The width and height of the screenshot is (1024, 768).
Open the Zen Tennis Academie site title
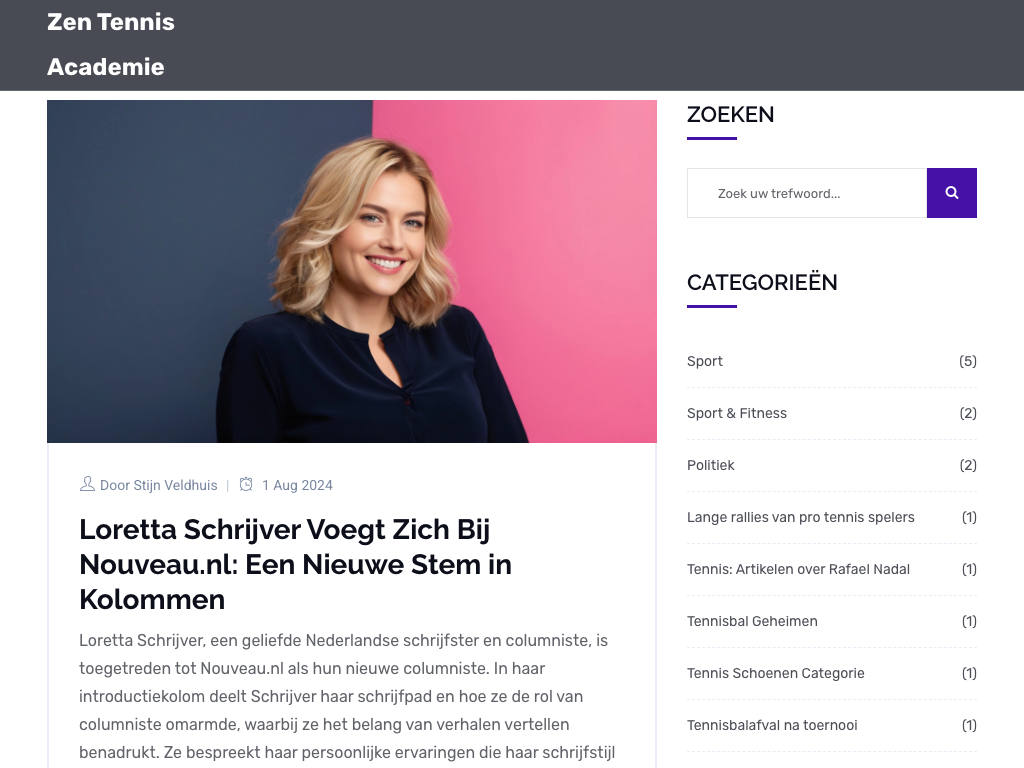[111, 44]
